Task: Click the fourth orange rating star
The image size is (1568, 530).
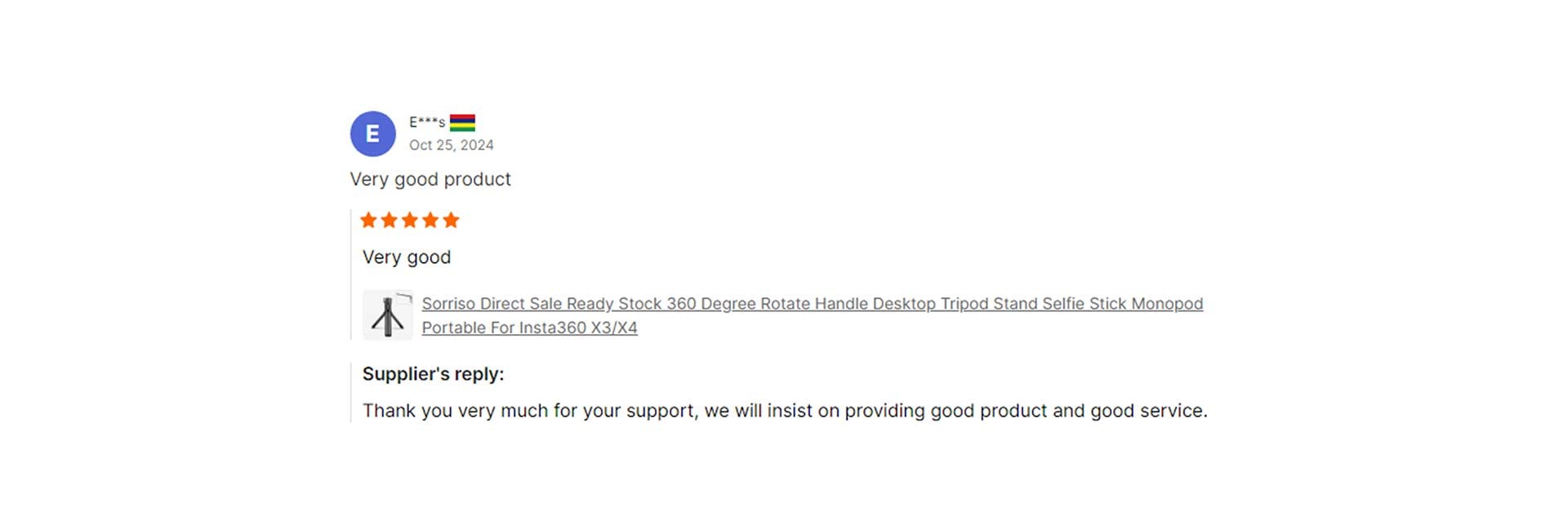Action: pyautogui.click(x=430, y=220)
